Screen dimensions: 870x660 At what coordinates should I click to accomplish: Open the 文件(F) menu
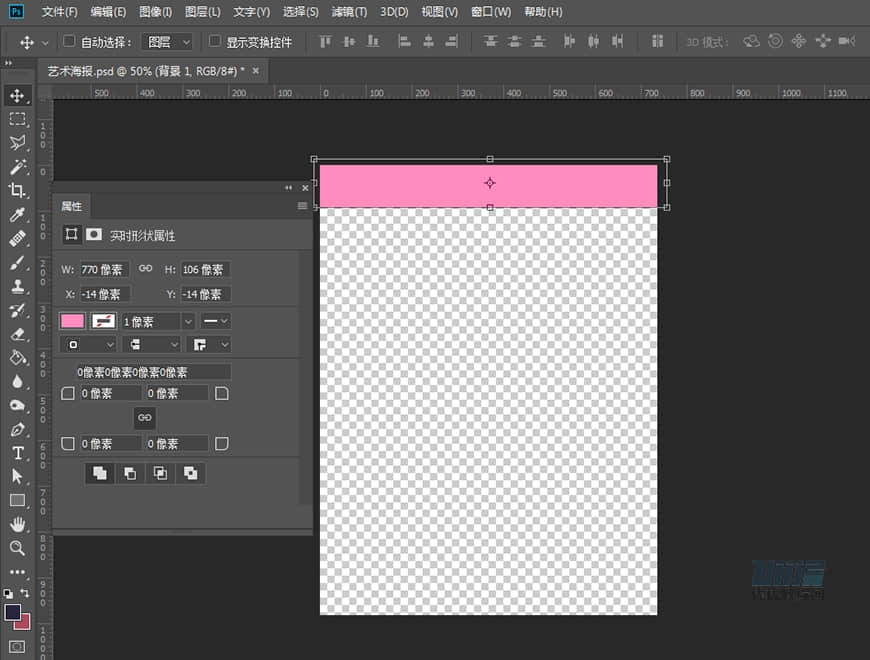coord(59,12)
